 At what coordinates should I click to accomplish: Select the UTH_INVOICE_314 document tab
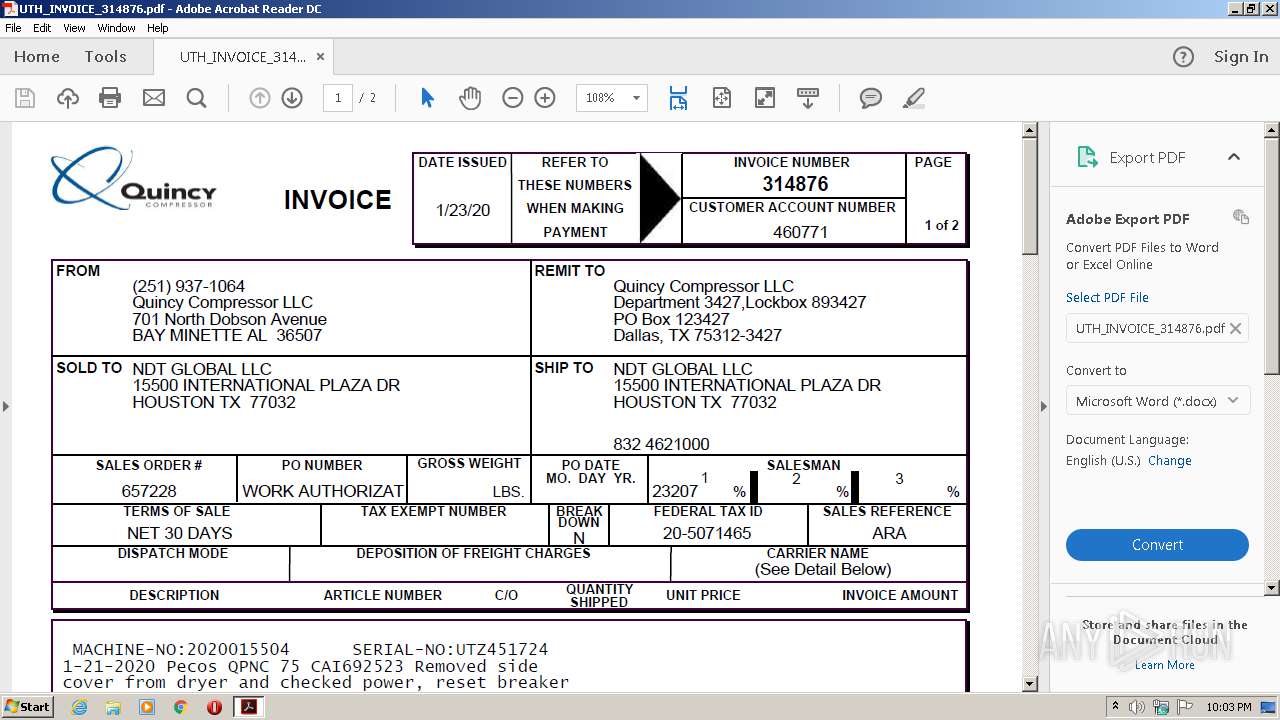click(x=243, y=57)
